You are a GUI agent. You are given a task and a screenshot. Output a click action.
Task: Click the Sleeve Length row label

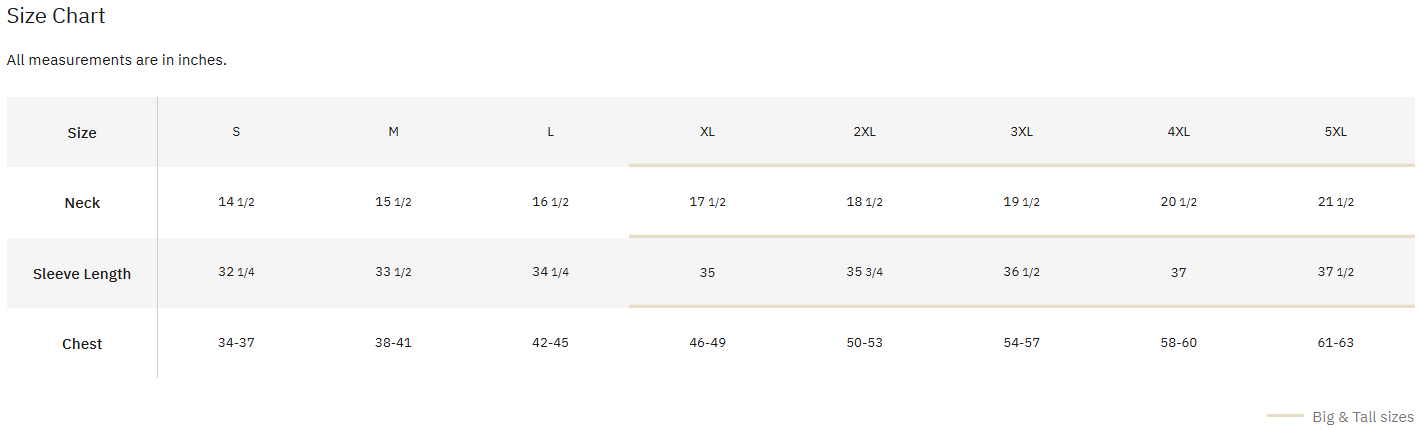(x=82, y=274)
